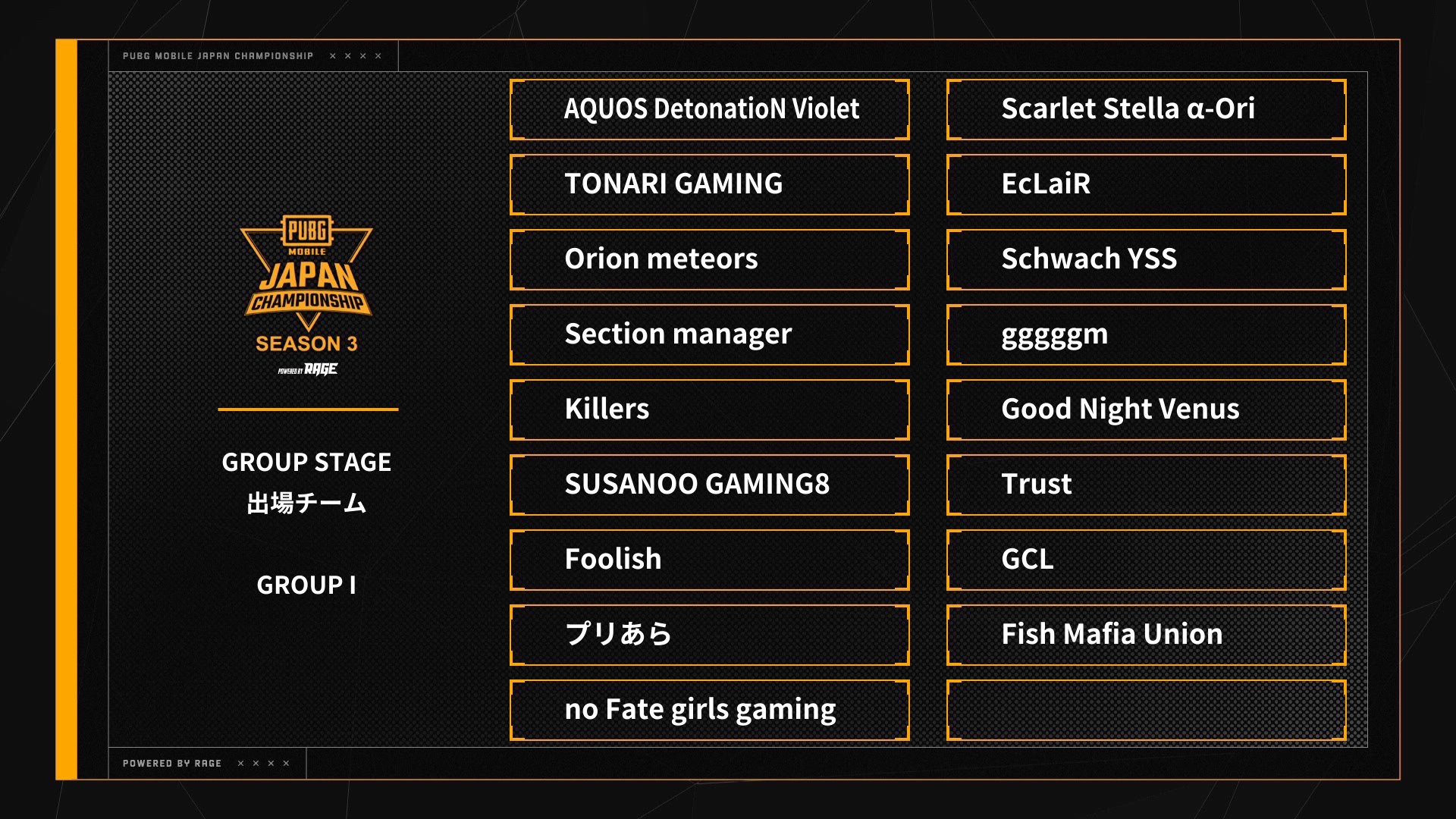Click the PUBG MOBILE JAPAN CHAMPIONSHIP header tab
The width and height of the screenshot is (1456, 819).
click(x=253, y=56)
